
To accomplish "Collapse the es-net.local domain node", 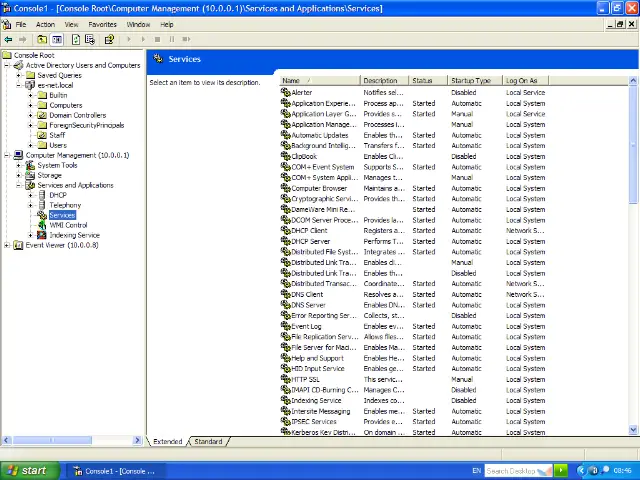I will (x=19, y=85).
